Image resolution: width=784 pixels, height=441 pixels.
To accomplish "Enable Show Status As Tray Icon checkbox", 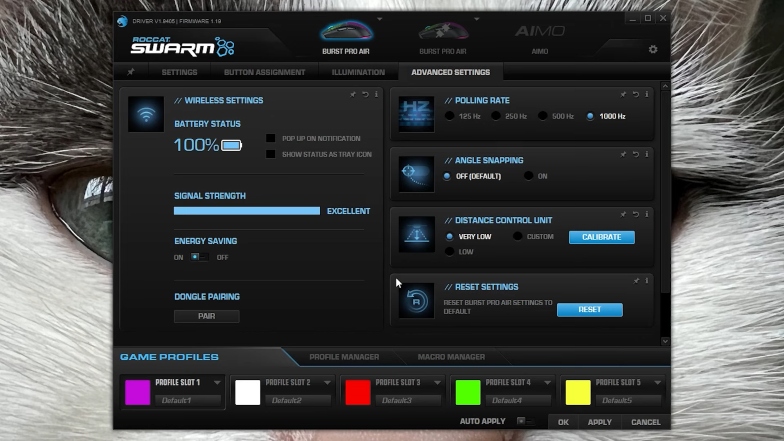I will point(270,154).
